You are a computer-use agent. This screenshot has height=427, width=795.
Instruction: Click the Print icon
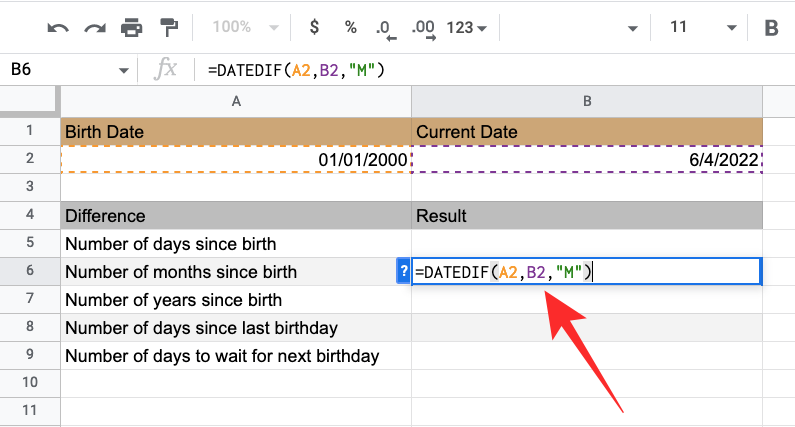tap(130, 28)
